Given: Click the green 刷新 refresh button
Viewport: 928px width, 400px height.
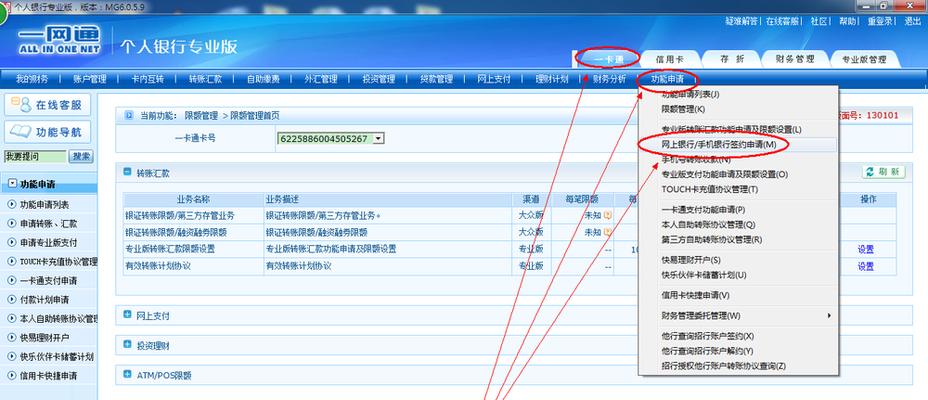Looking at the screenshot, I should 884,172.
